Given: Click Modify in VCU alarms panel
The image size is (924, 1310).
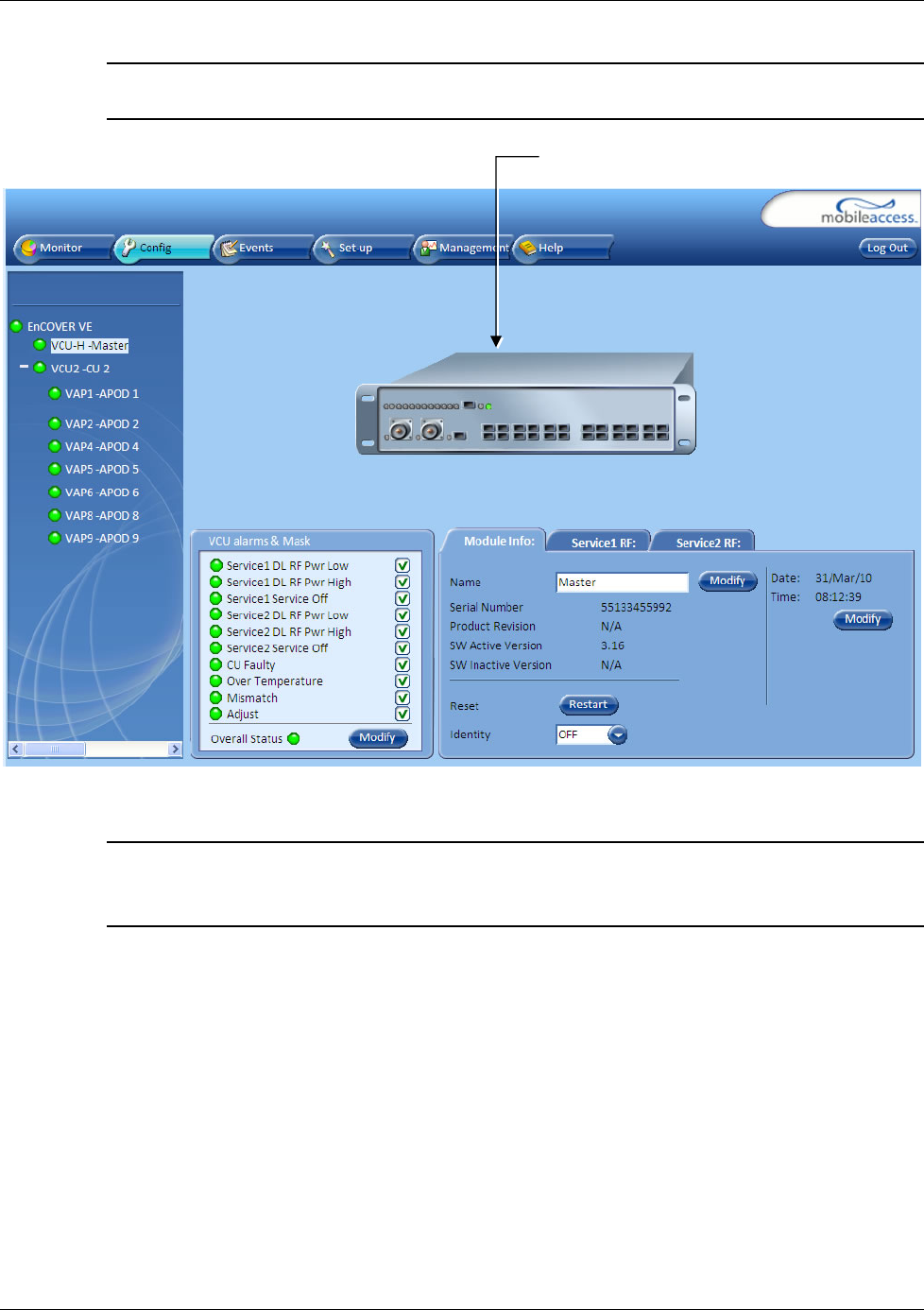Looking at the screenshot, I should (378, 738).
